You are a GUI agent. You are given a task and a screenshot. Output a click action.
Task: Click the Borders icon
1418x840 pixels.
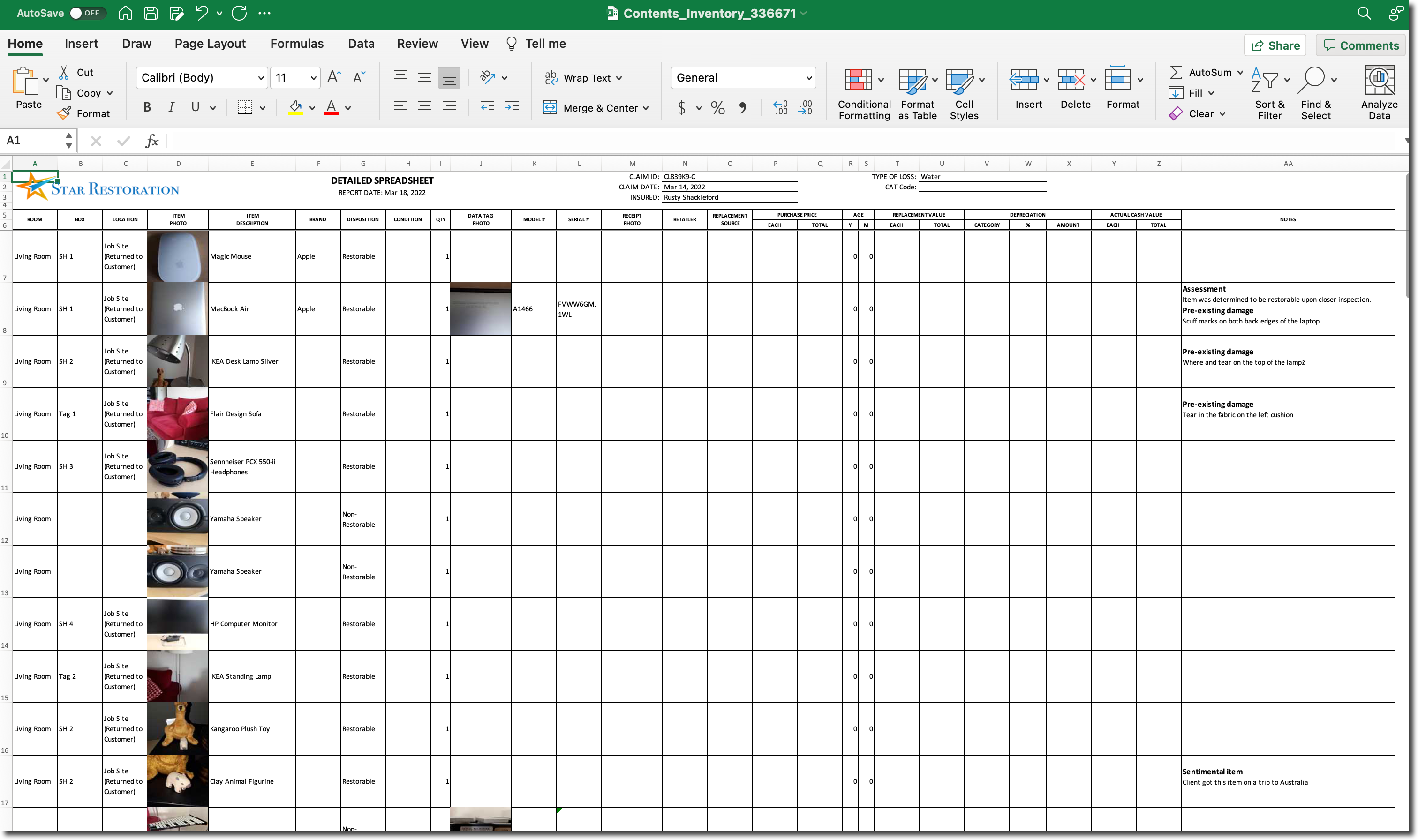[x=245, y=107]
